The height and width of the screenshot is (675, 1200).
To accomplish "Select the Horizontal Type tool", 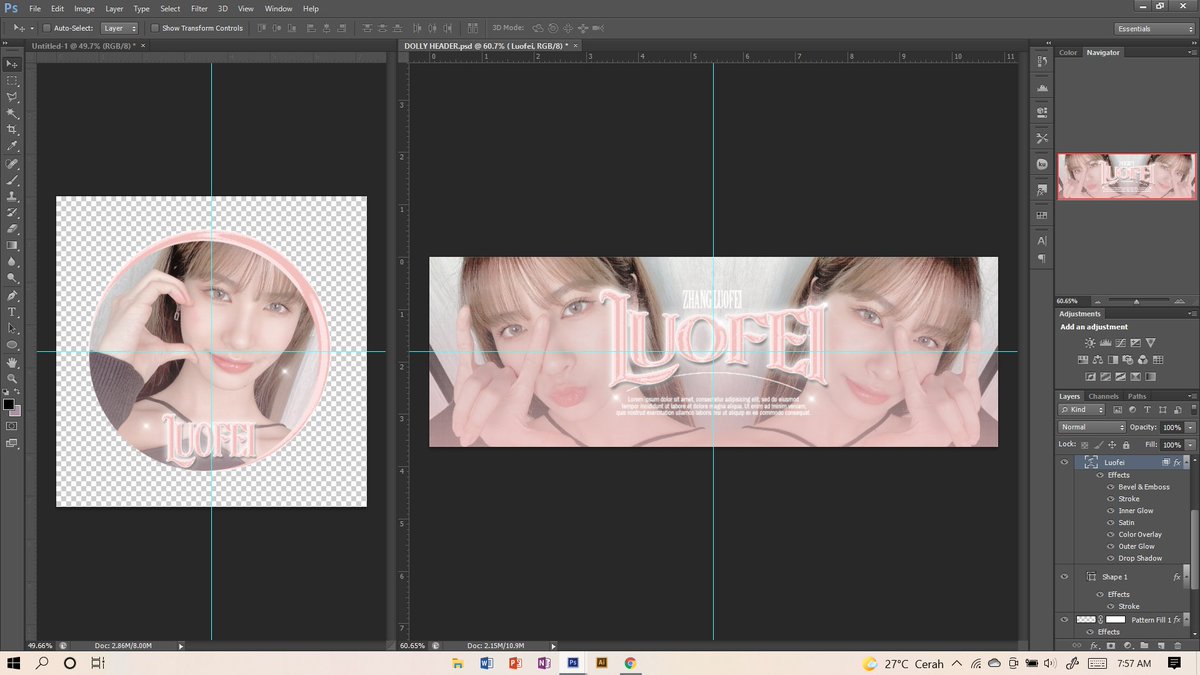I will pos(13,312).
